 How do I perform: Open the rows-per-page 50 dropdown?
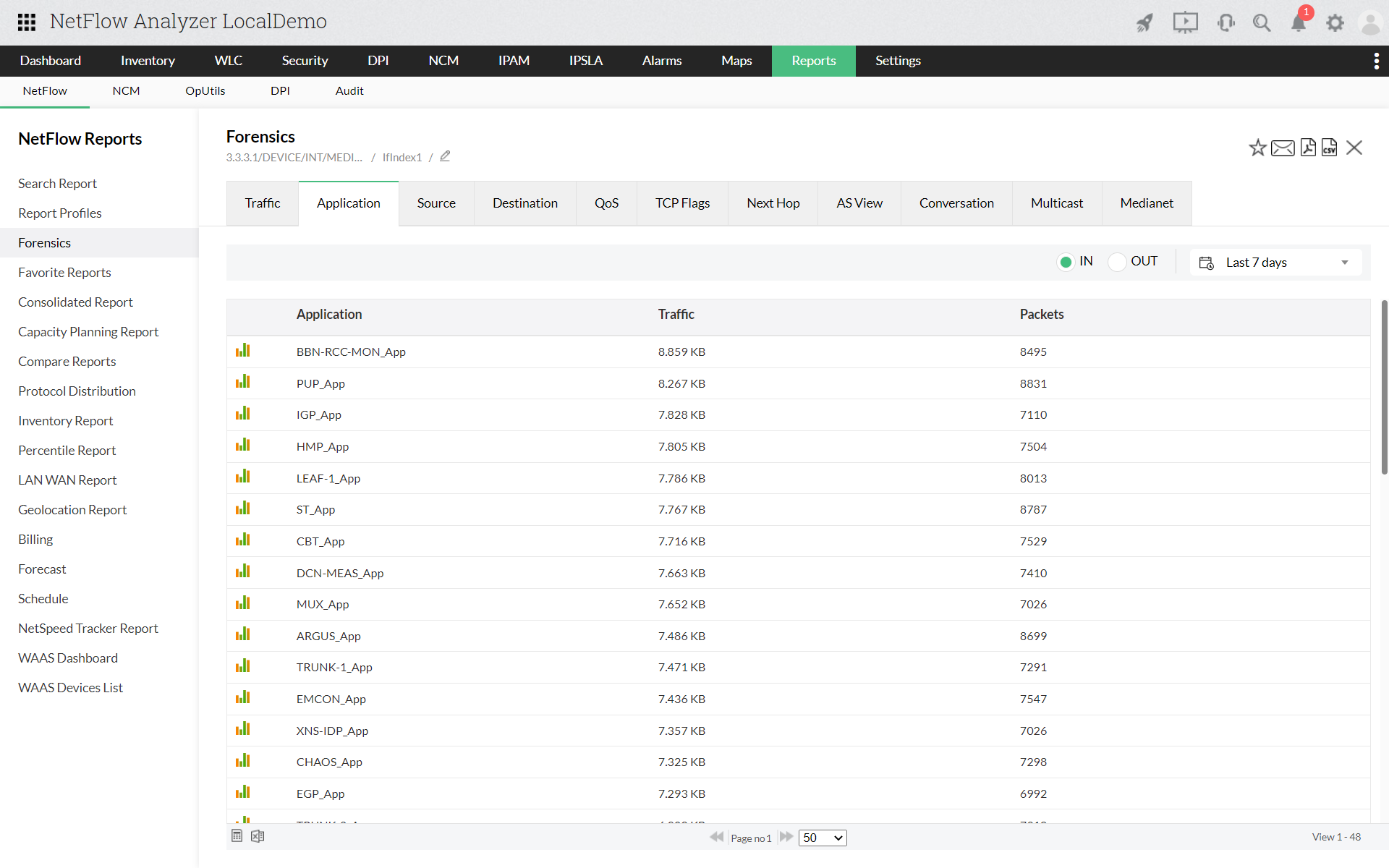823,838
